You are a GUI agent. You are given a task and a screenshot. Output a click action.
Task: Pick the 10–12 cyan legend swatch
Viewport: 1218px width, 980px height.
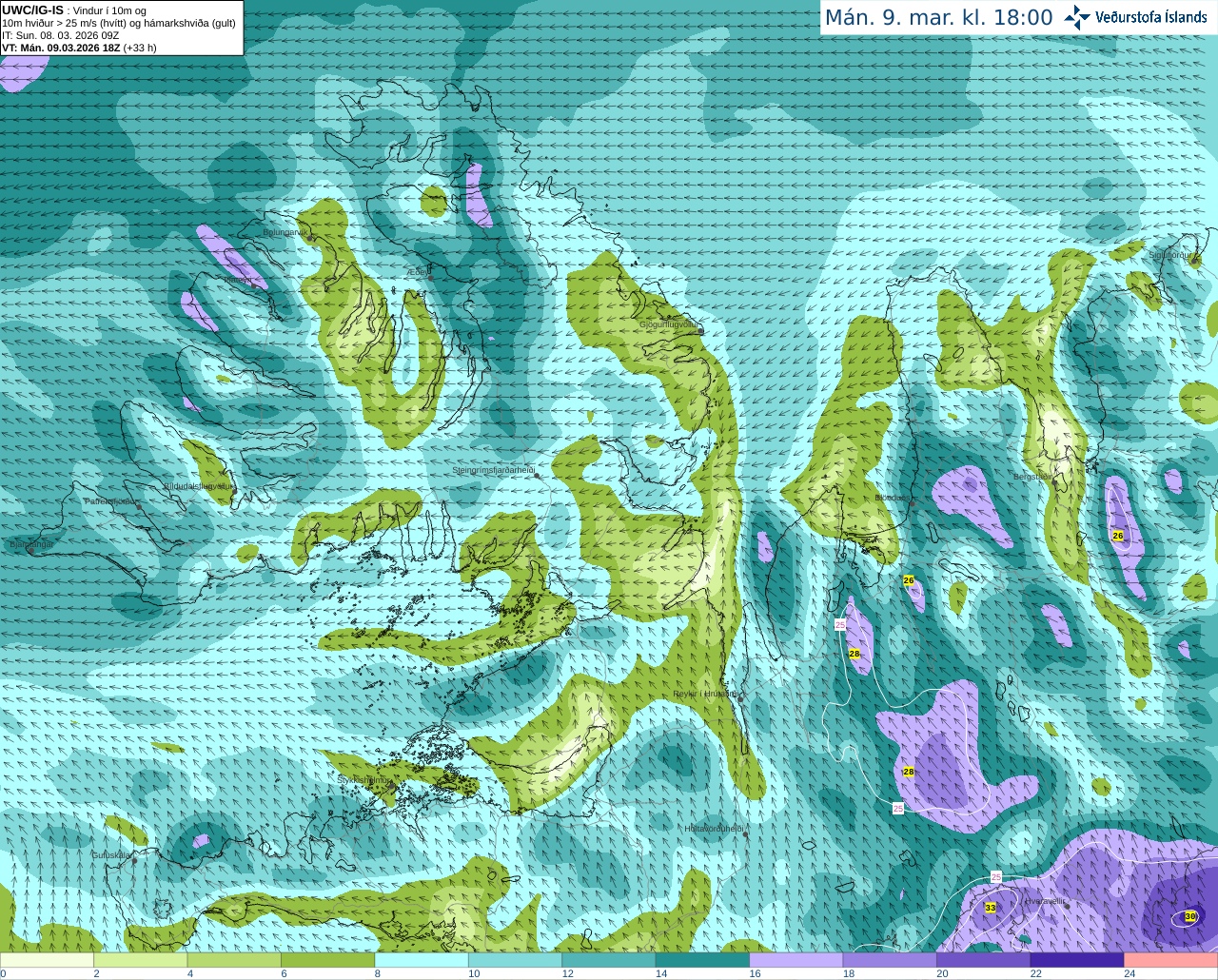coord(516,960)
